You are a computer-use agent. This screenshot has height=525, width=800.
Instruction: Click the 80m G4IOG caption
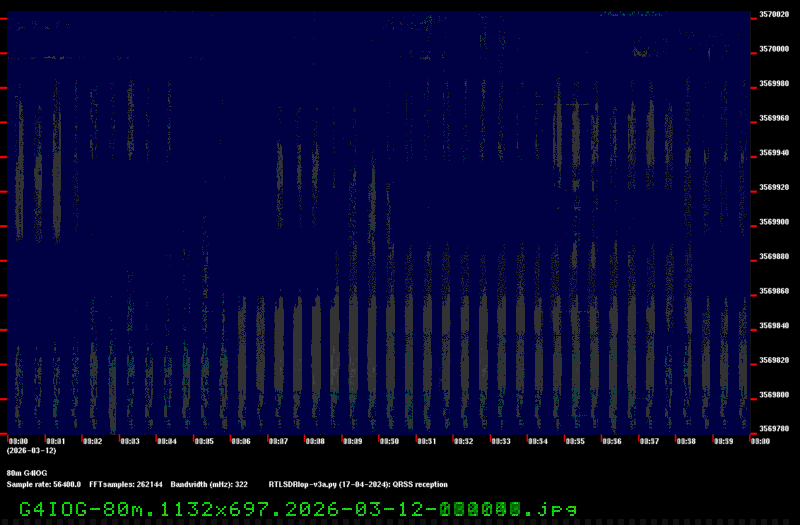point(27,473)
